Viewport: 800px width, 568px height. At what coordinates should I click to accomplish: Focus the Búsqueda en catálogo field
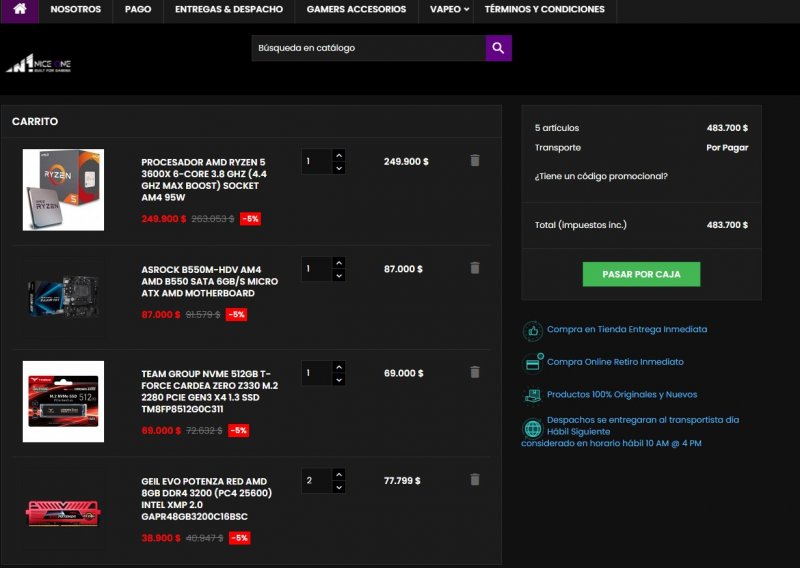(x=368, y=48)
